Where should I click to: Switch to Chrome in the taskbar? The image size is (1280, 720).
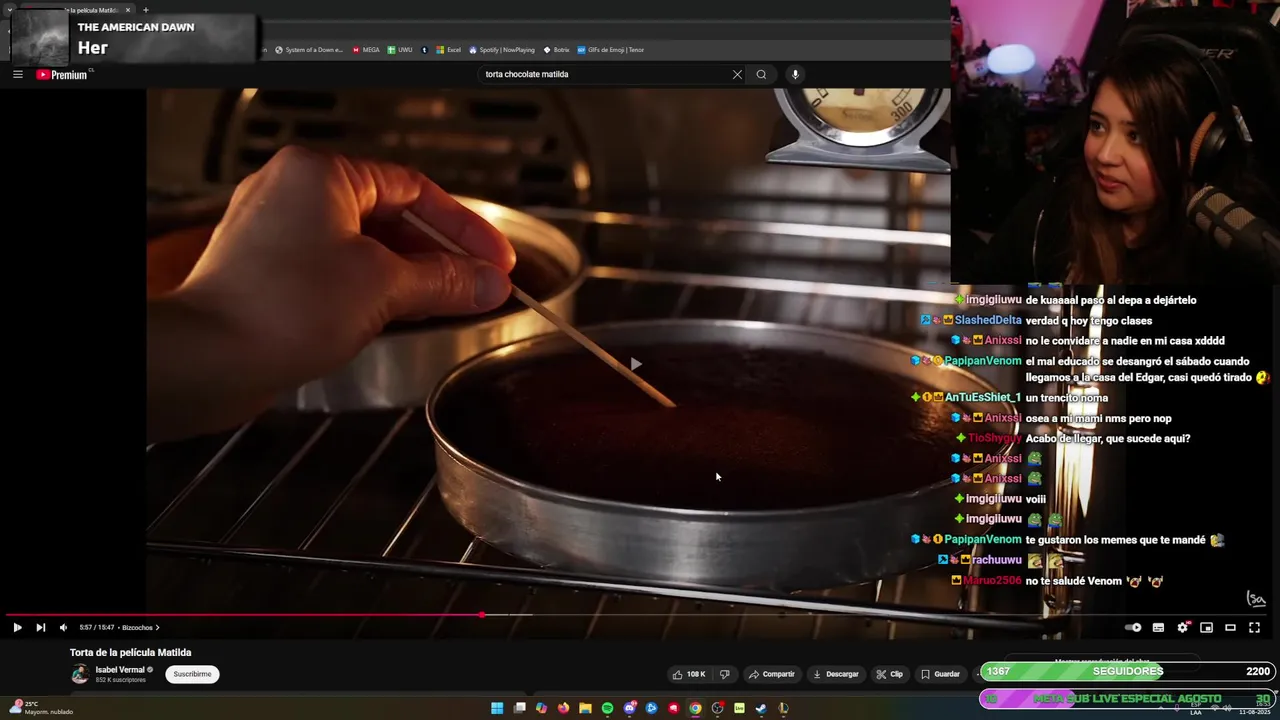point(695,708)
